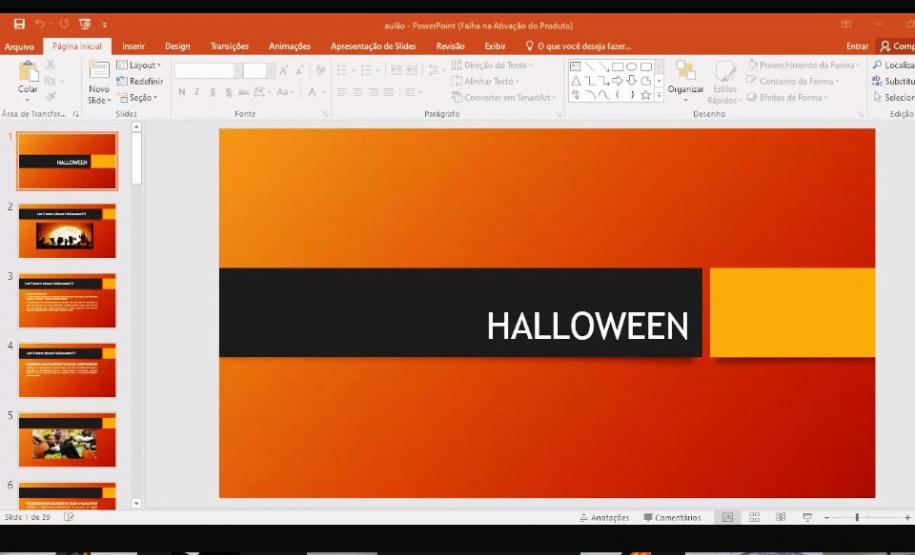The height and width of the screenshot is (555, 915).
Task: Open the Seção dropdown
Action: point(137,98)
